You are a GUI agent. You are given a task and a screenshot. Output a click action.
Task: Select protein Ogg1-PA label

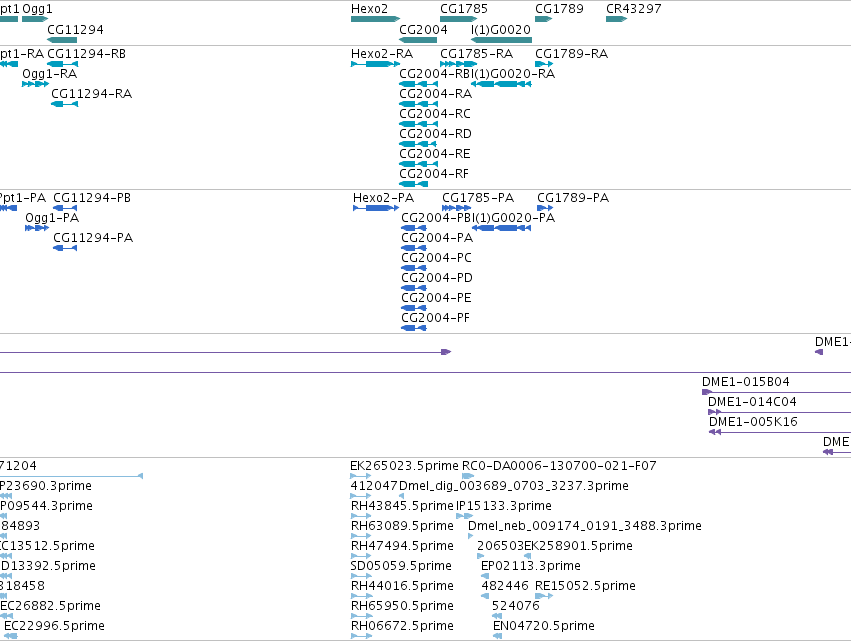pos(52,218)
